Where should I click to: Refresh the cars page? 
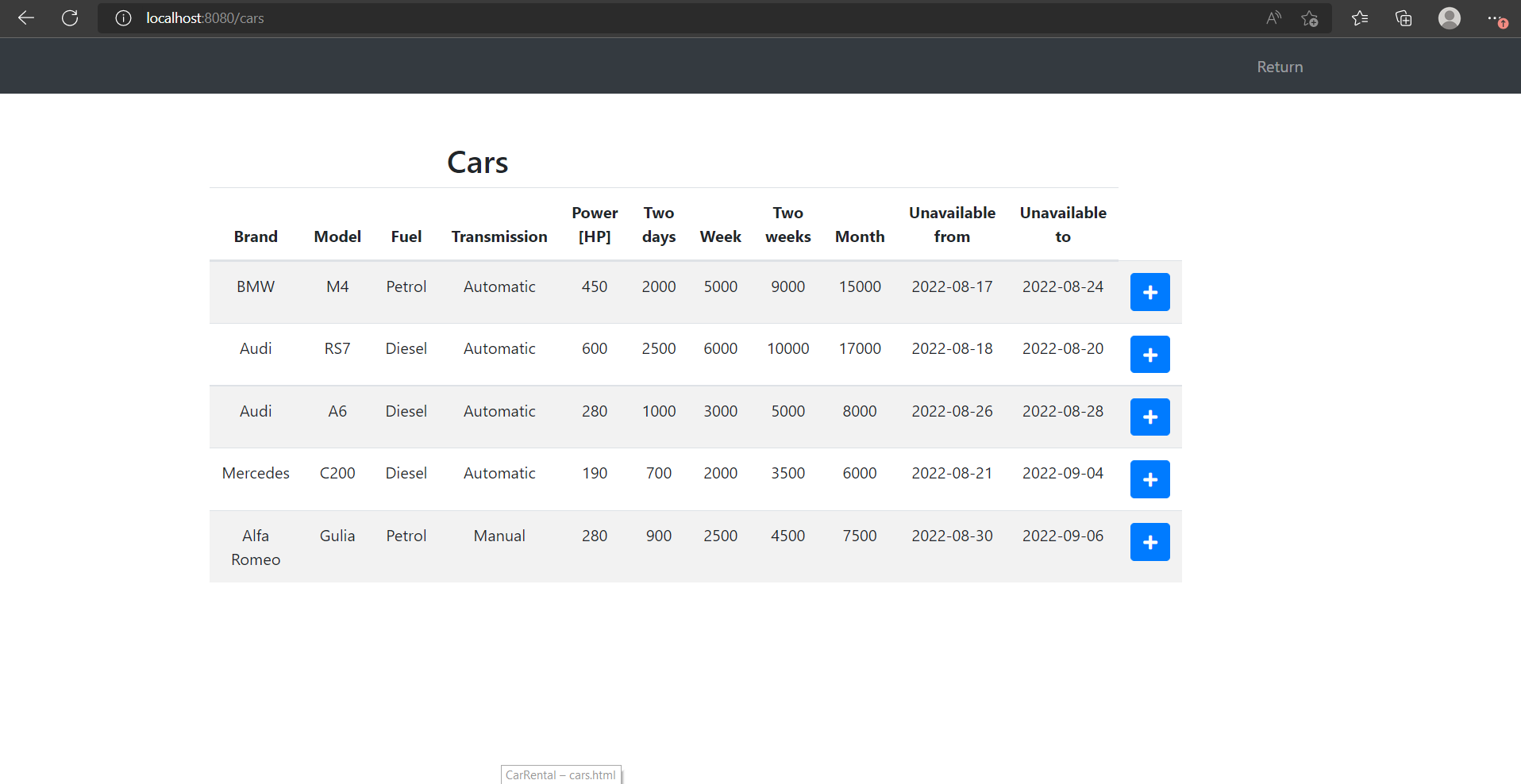tap(70, 17)
